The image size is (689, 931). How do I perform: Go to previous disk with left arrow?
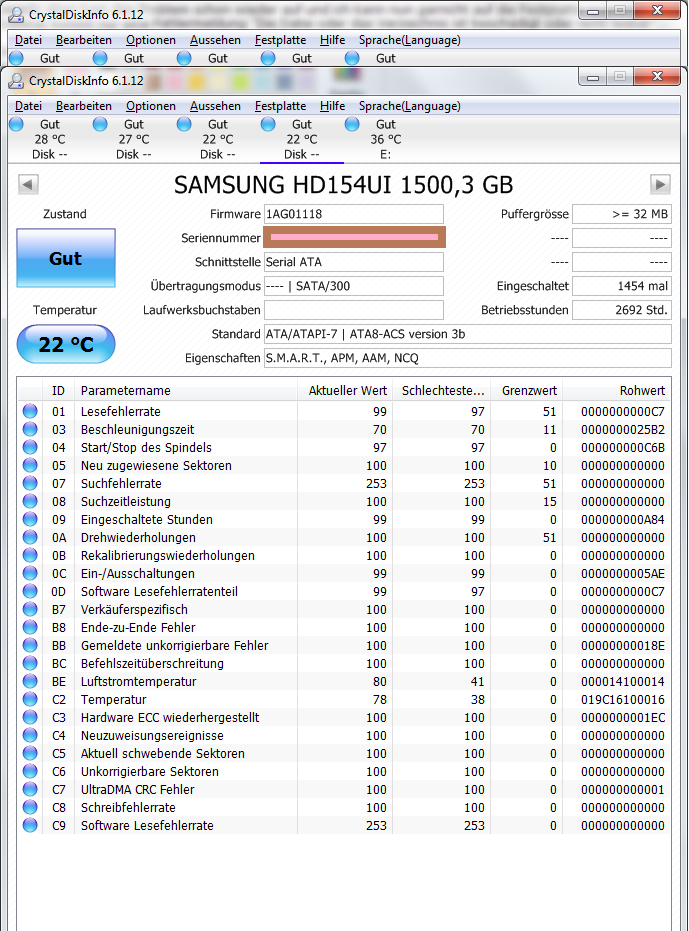pos(28,184)
